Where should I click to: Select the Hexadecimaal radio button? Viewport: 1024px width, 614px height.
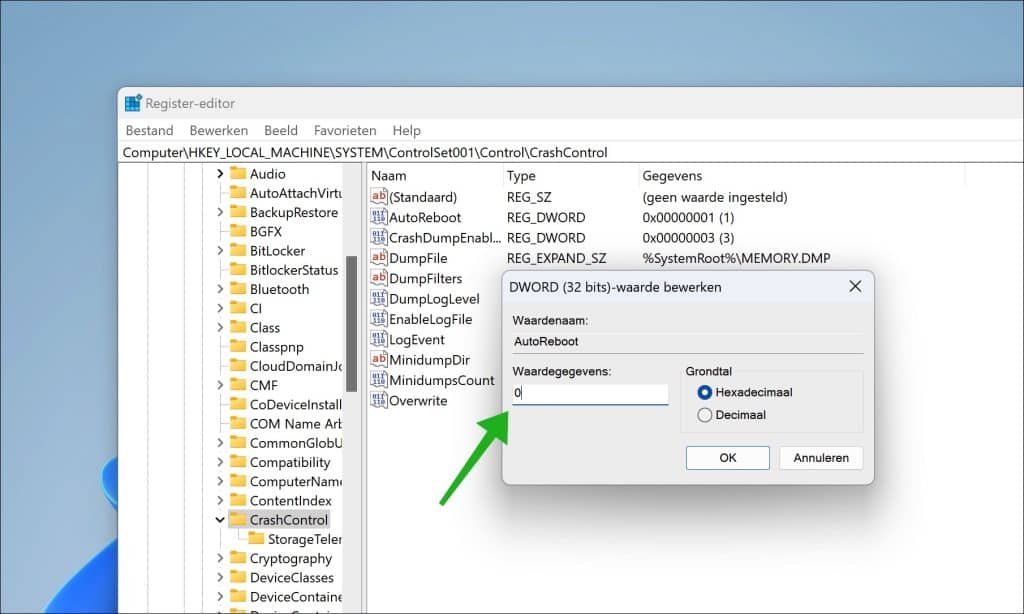click(x=705, y=393)
